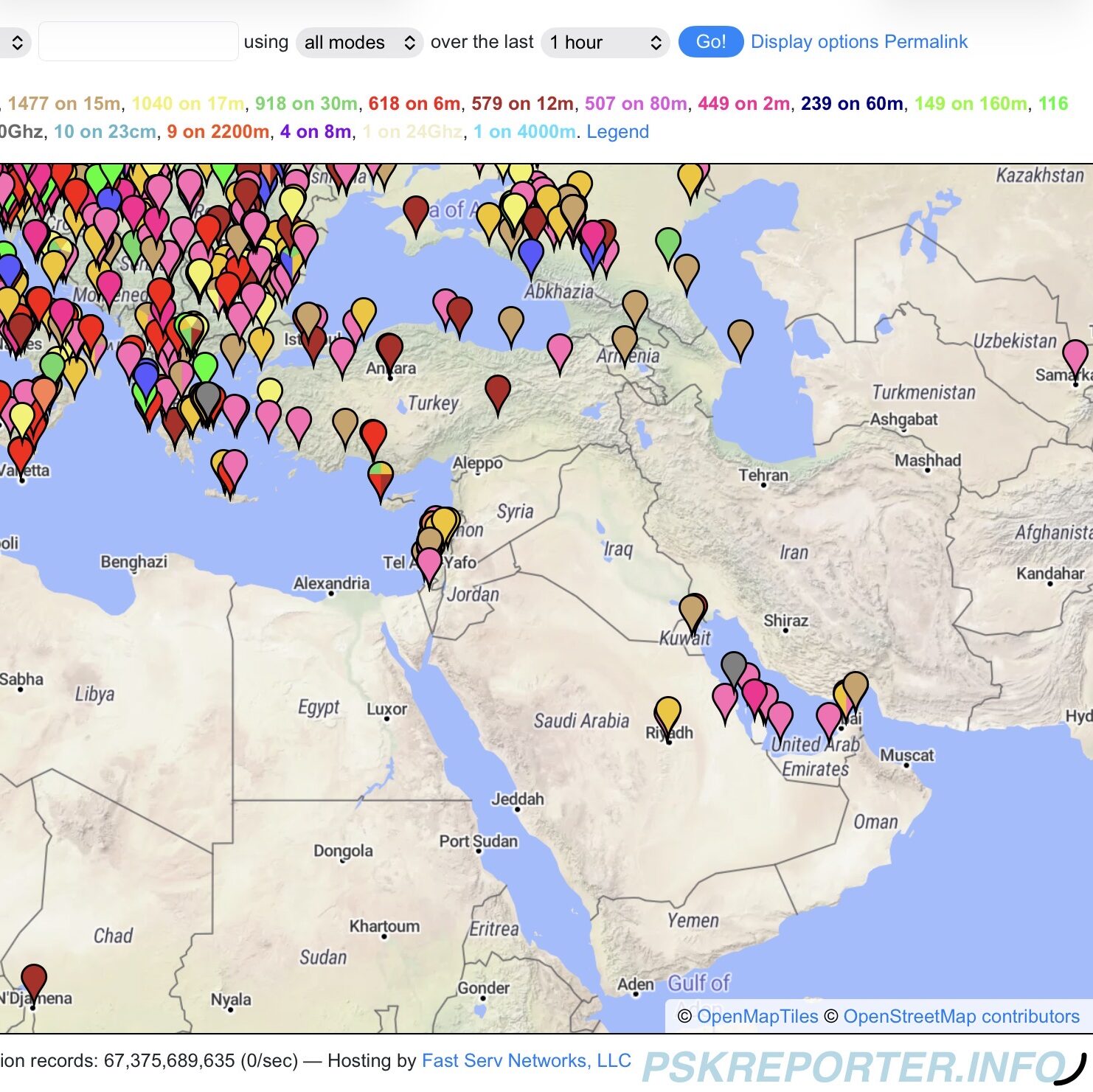Select the gray marker in the Persian Gulf
1093x1092 pixels.
[x=733, y=667]
